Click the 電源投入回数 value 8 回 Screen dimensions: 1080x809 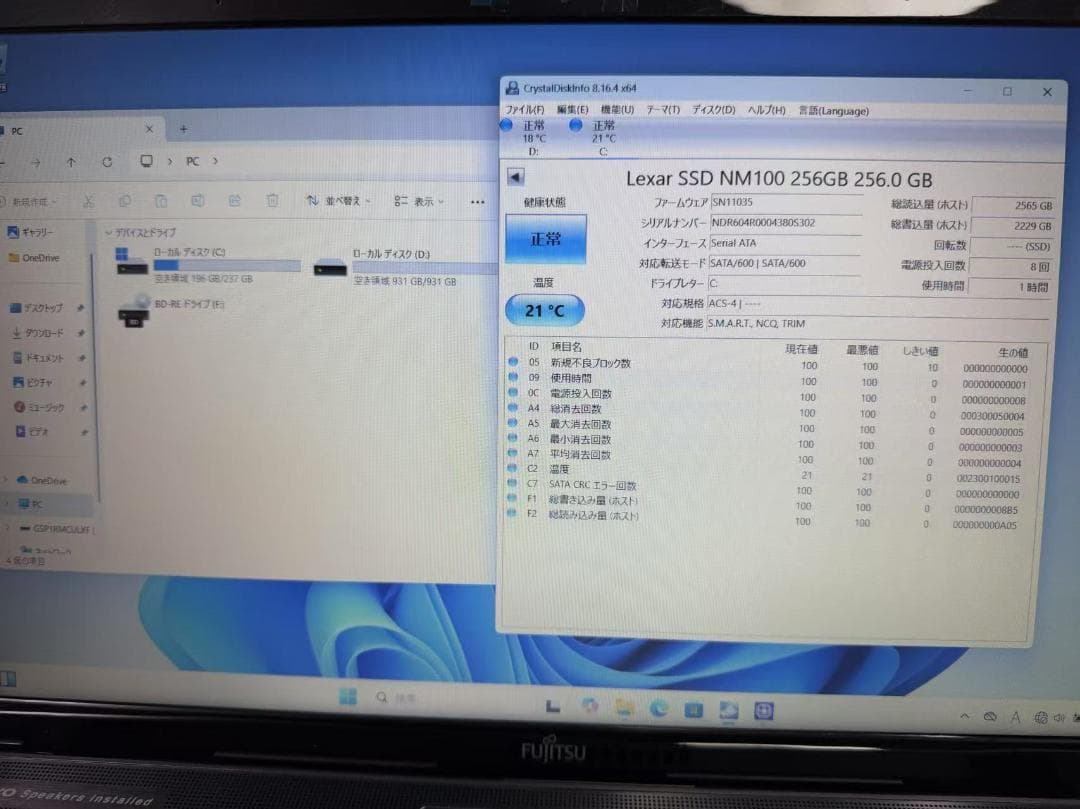coord(1010,266)
